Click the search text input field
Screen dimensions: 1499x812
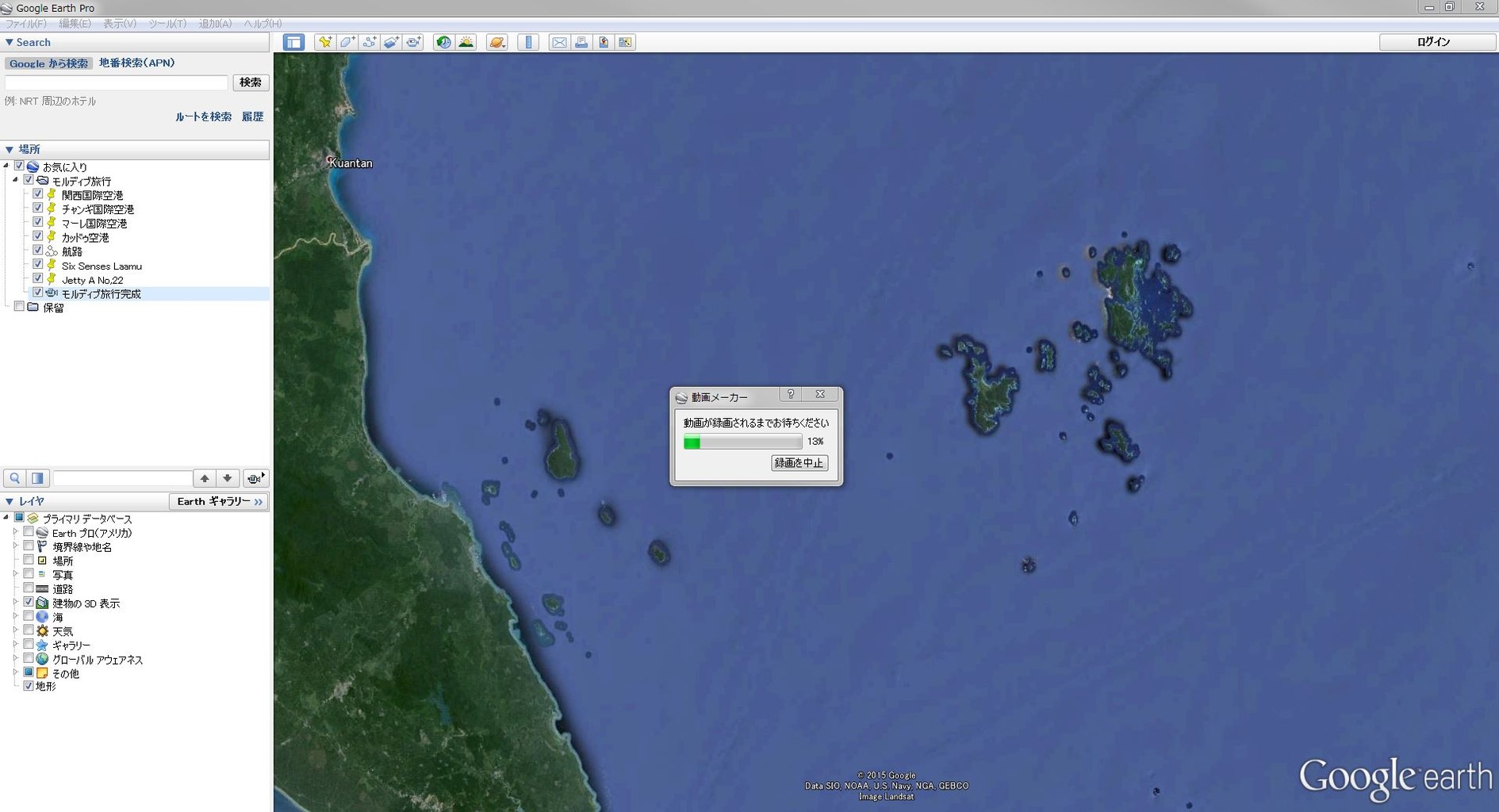[x=117, y=82]
